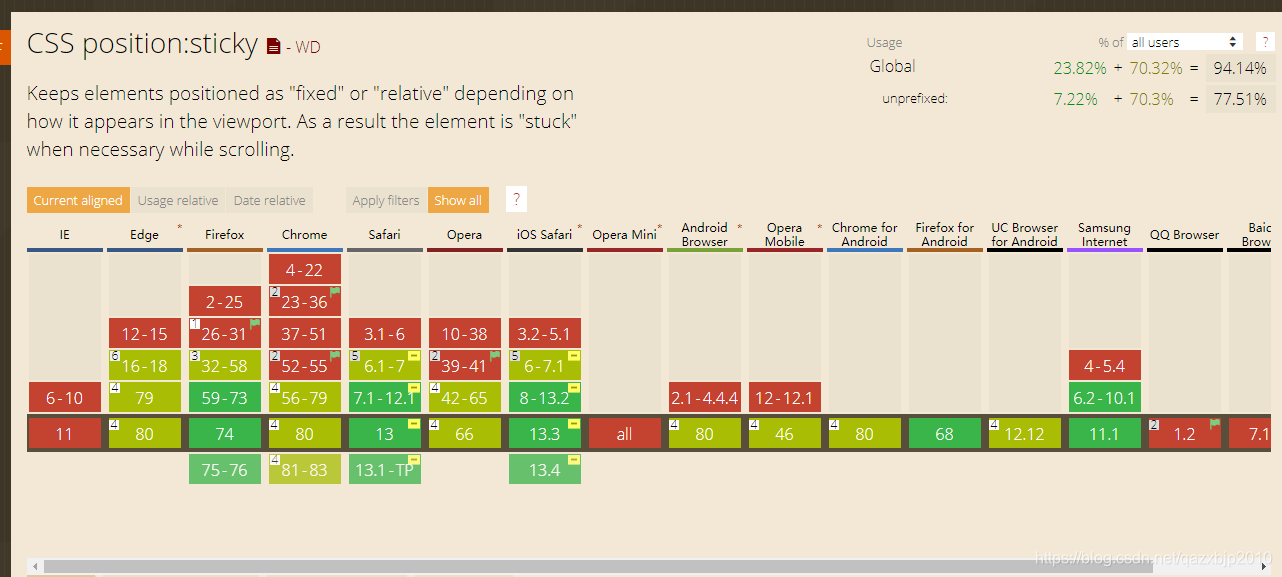Viewport: 1282px width, 577px height.
Task: Click the green flag on Firefox 26-31
Action: (255, 323)
